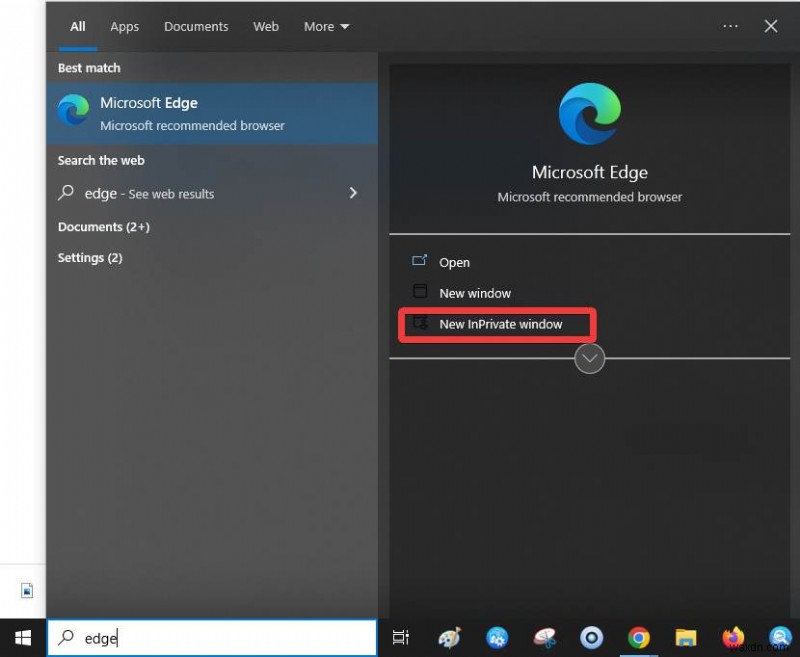
Task: Expand the edge web results chevron arrow
Action: pyautogui.click(x=353, y=193)
